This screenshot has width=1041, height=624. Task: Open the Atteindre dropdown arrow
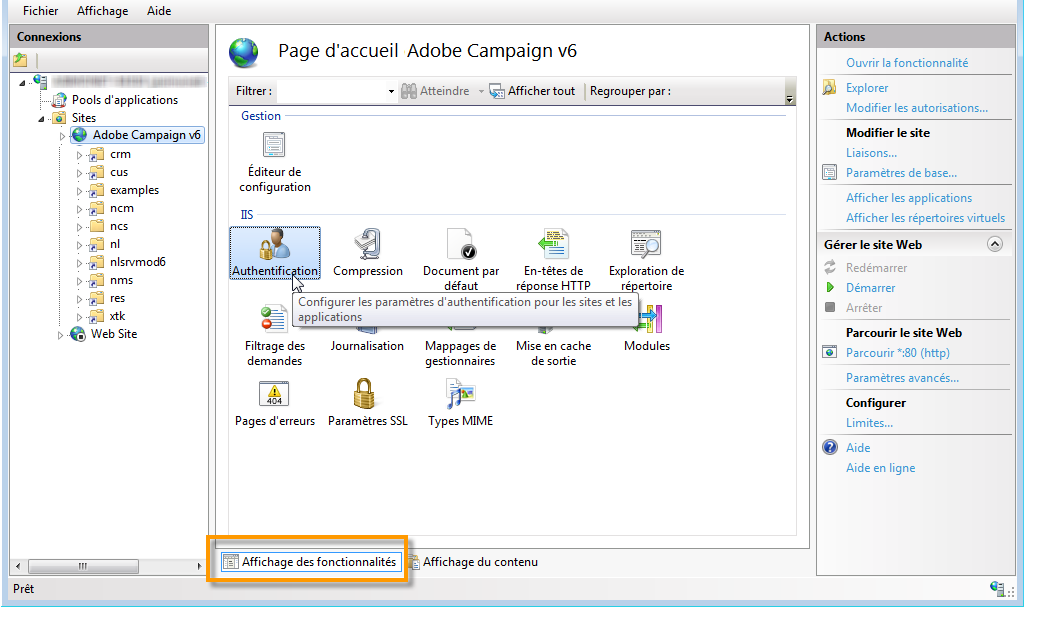click(x=481, y=91)
